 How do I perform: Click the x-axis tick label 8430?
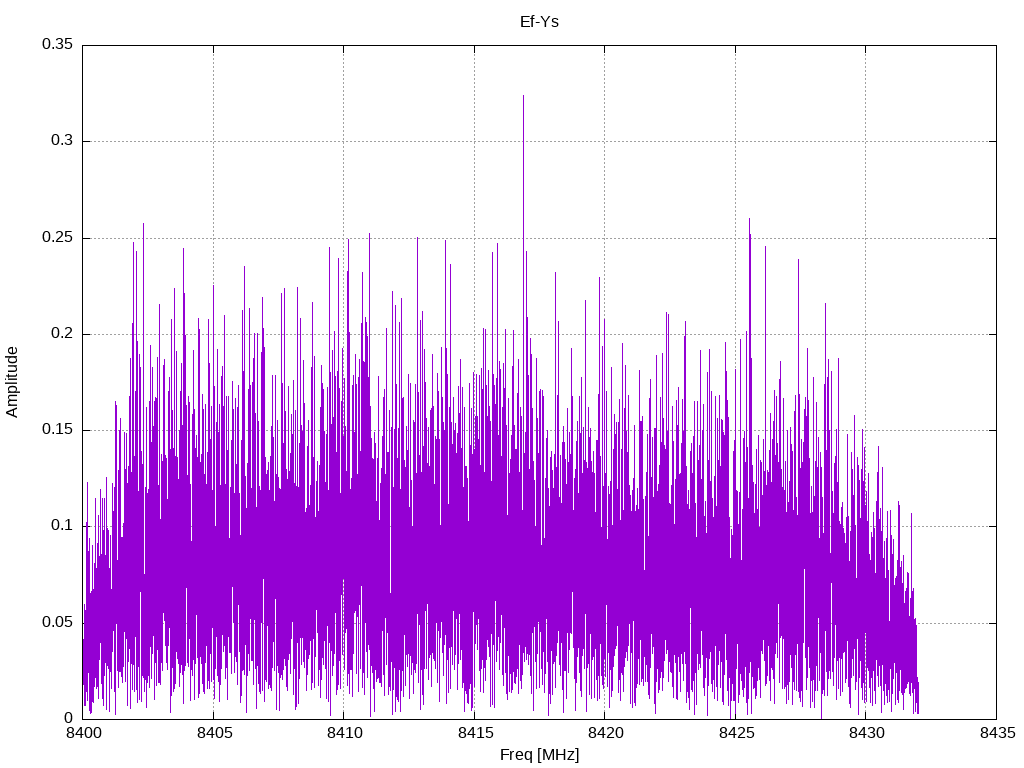point(866,733)
